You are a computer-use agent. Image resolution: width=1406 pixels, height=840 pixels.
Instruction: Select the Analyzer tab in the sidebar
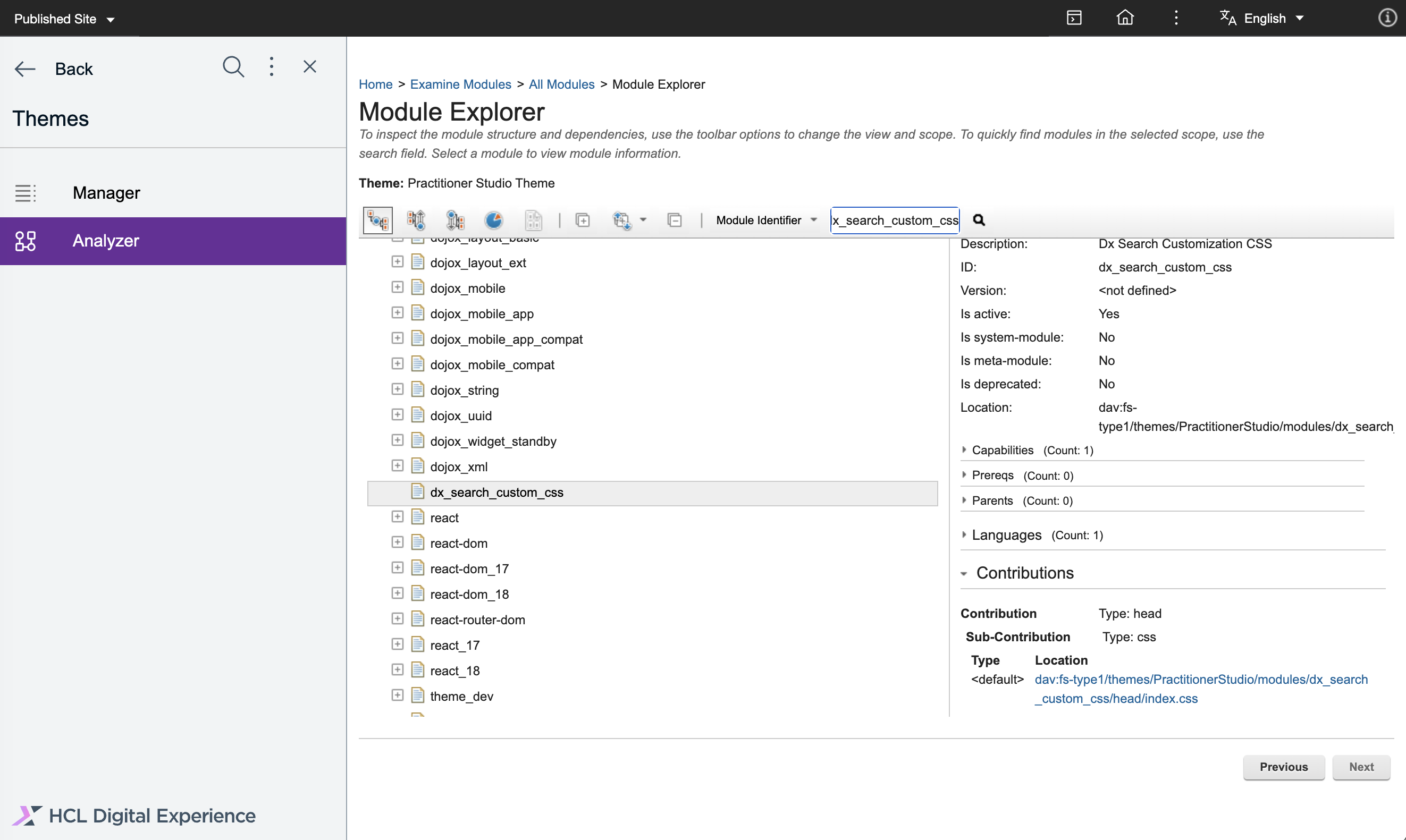point(105,241)
